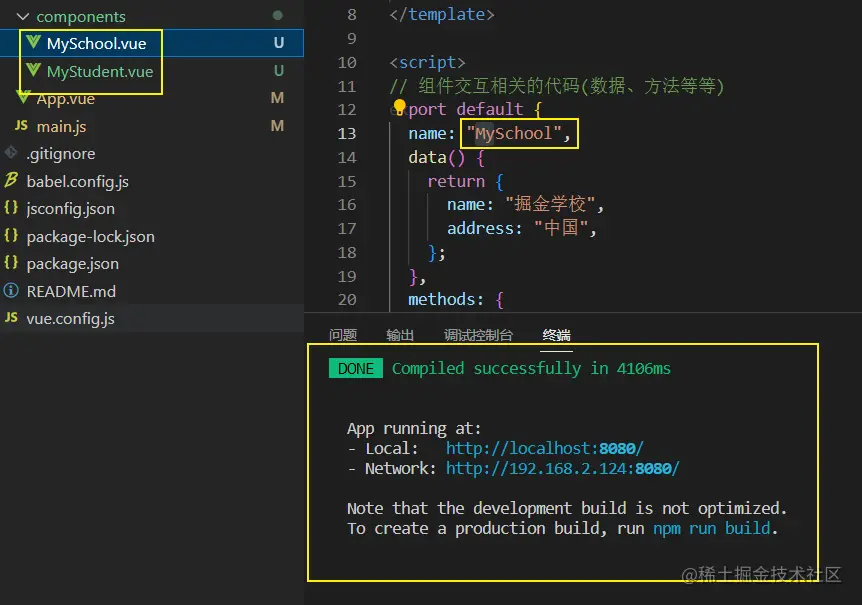Click the JS icon beside vue.config.js
862x605 pixels.
click(11, 317)
